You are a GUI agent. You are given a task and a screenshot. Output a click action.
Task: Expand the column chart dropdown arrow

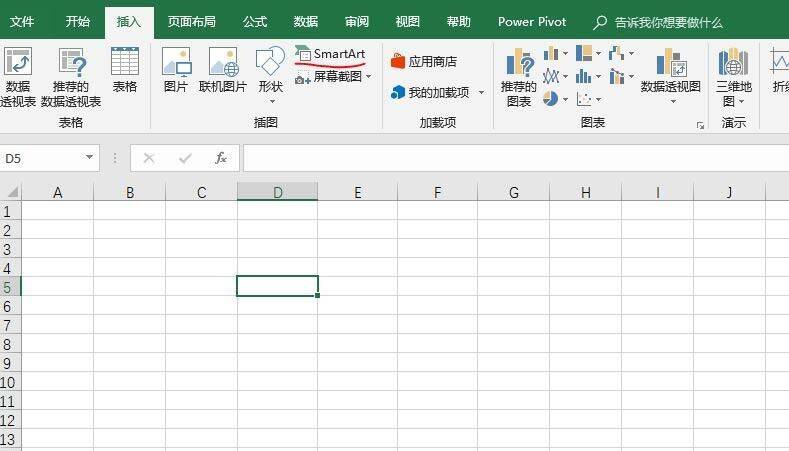(x=566, y=53)
